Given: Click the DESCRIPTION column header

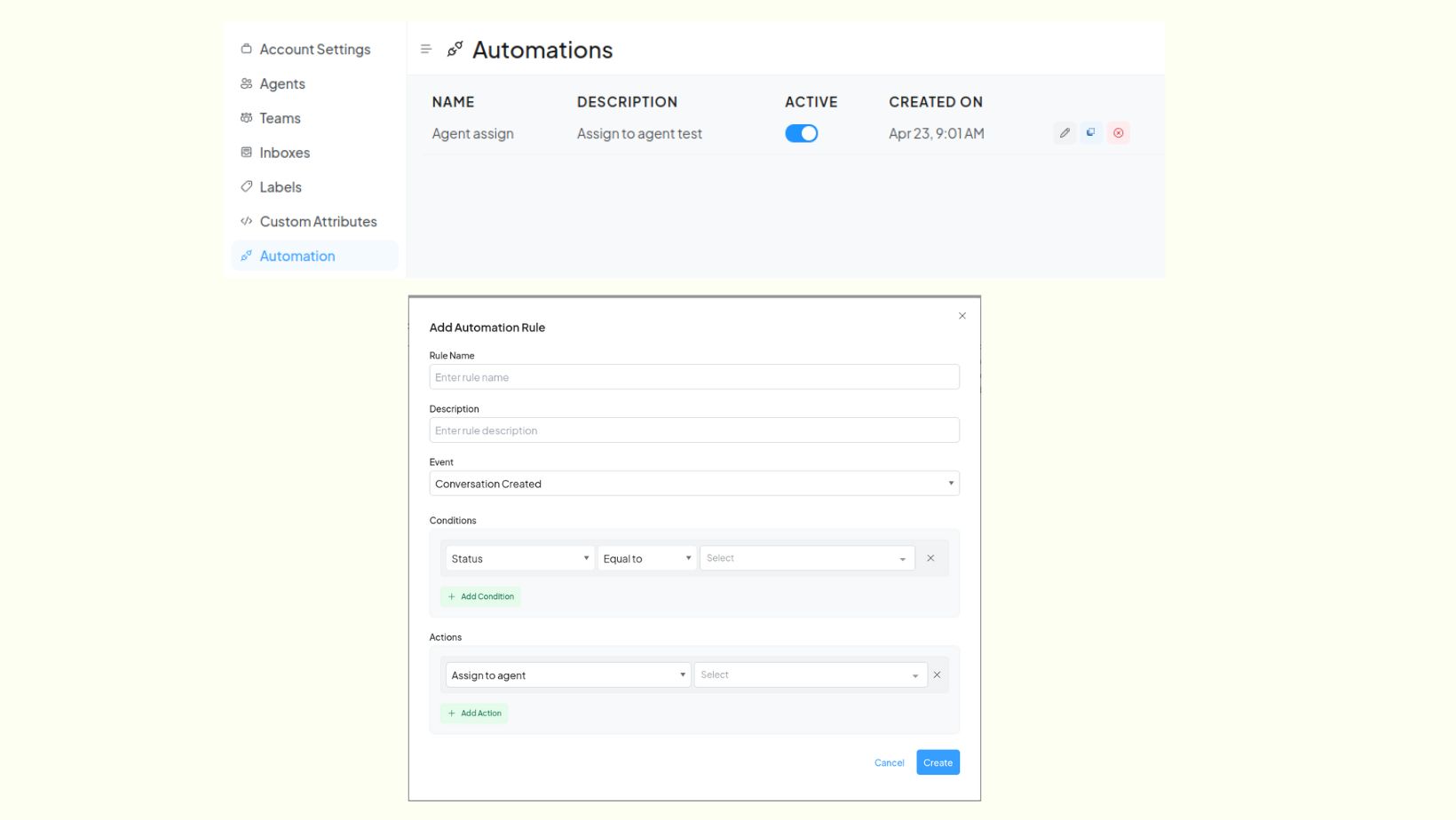Looking at the screenshot, I should pos(628,102).
